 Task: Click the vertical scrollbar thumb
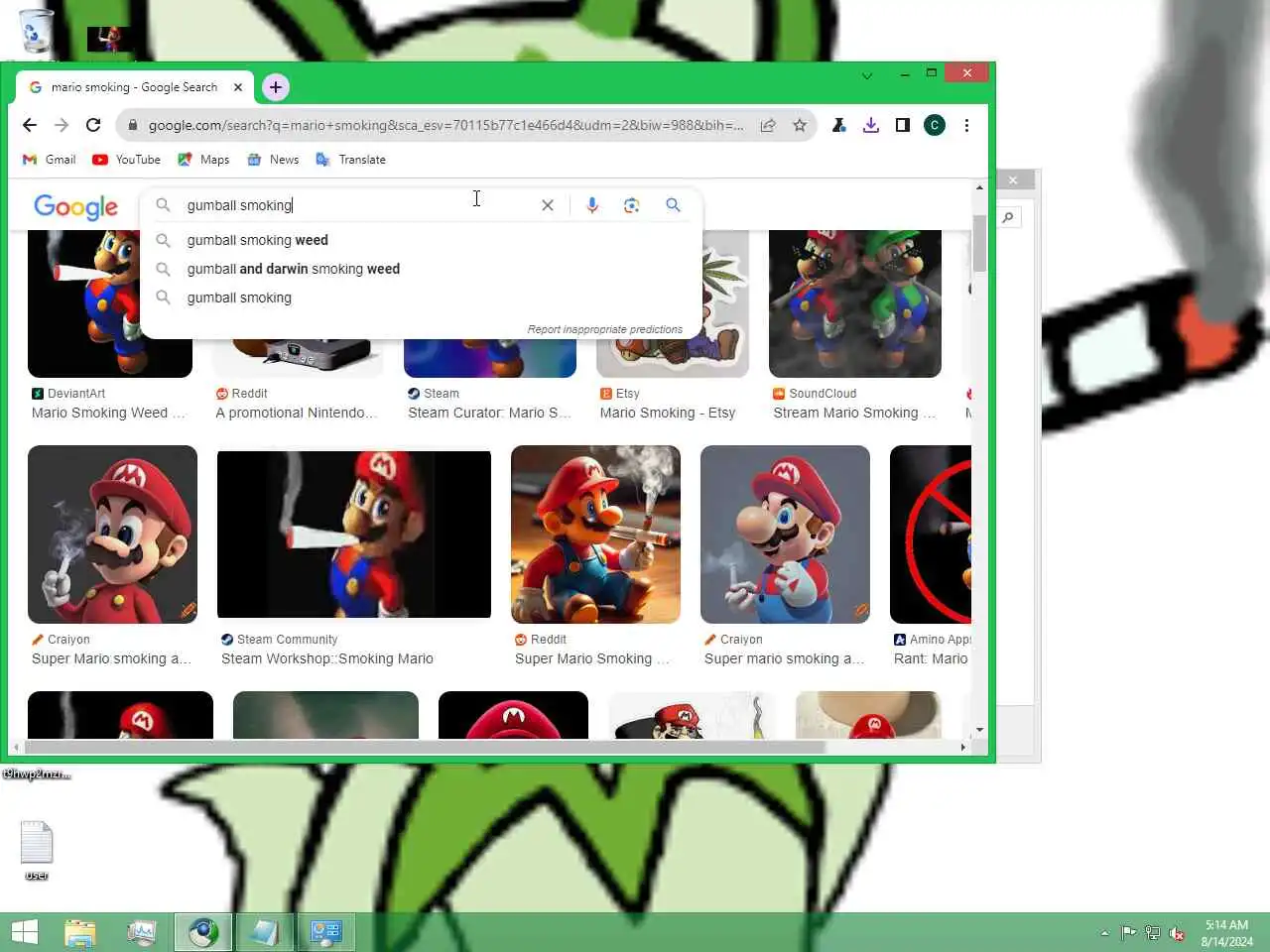(979, 243)
